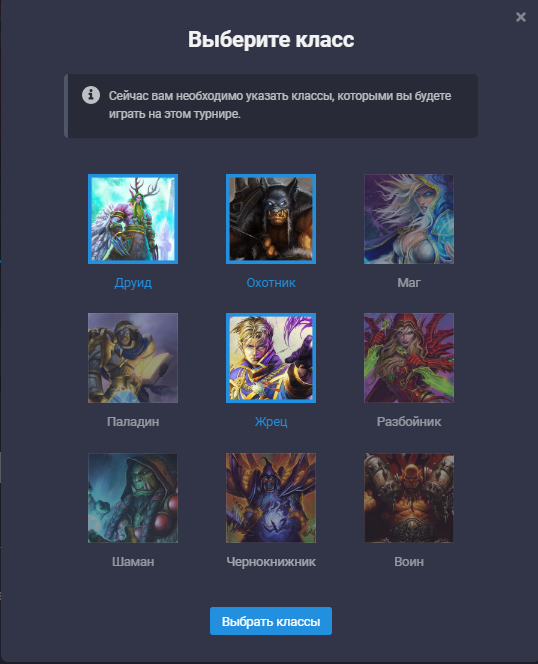The width and height of the screenshot is (538, 664).
Task: Select the Mage class portrait
Action: click(409, 219)
